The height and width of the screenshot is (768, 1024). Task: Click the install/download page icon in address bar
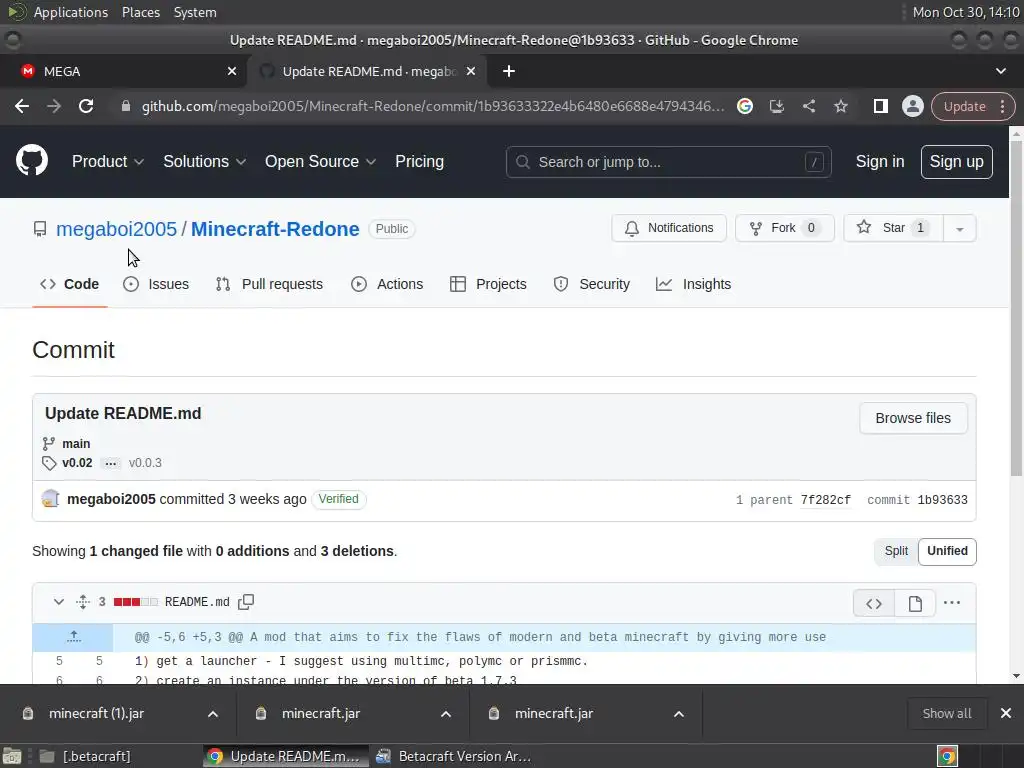tap(776, 106)
